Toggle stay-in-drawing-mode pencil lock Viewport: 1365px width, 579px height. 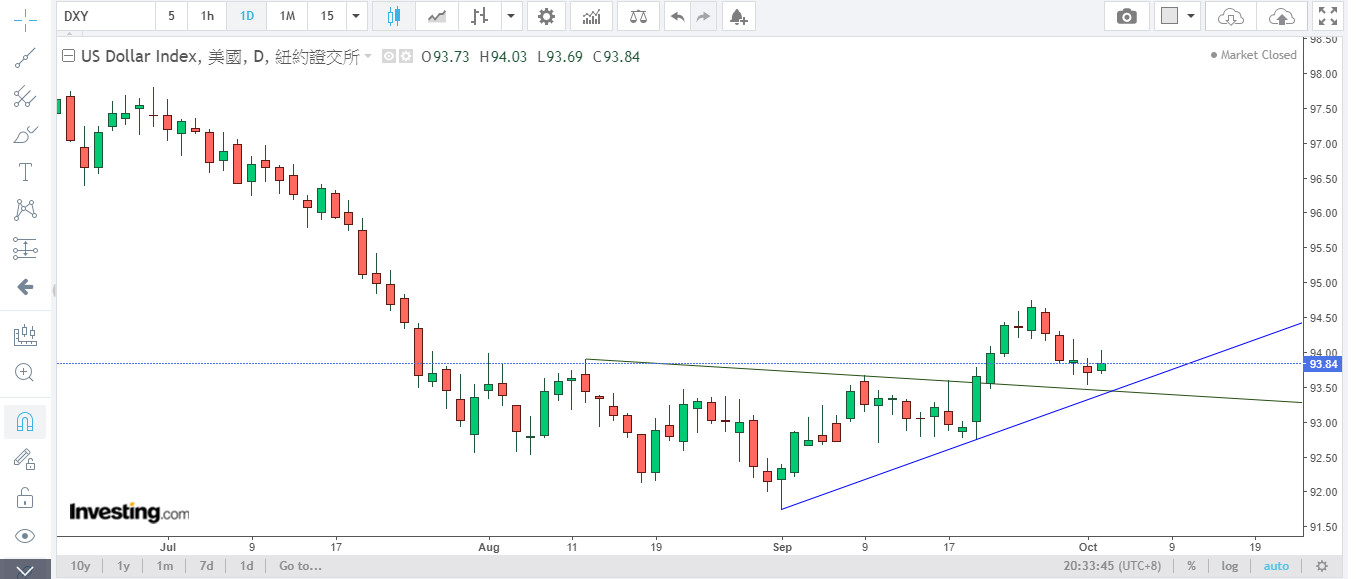pos(25,459)
